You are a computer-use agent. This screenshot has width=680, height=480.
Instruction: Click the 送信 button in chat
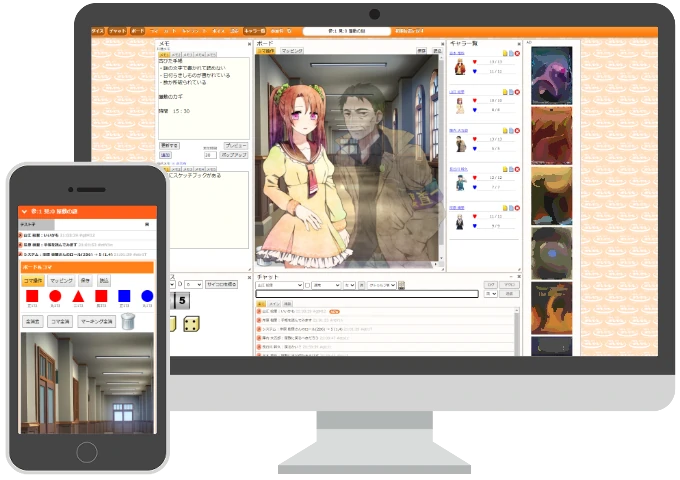509,294
